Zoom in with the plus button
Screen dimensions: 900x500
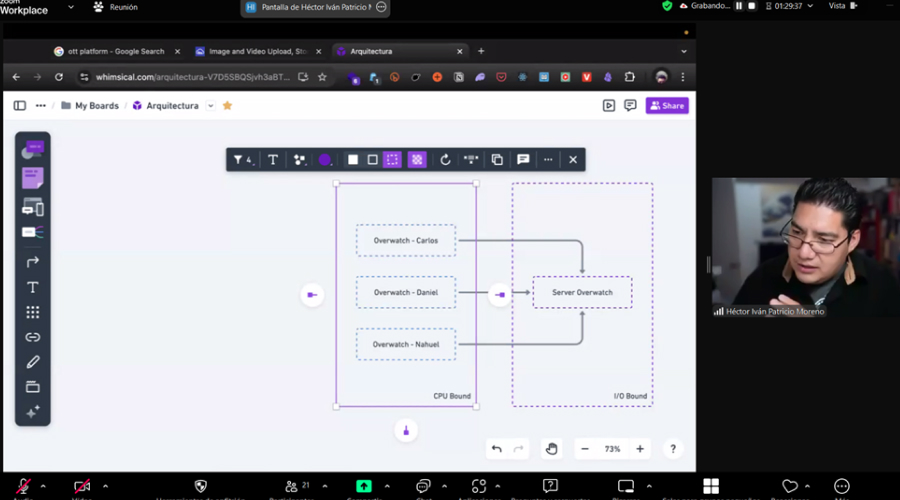(x=640, y=449)
